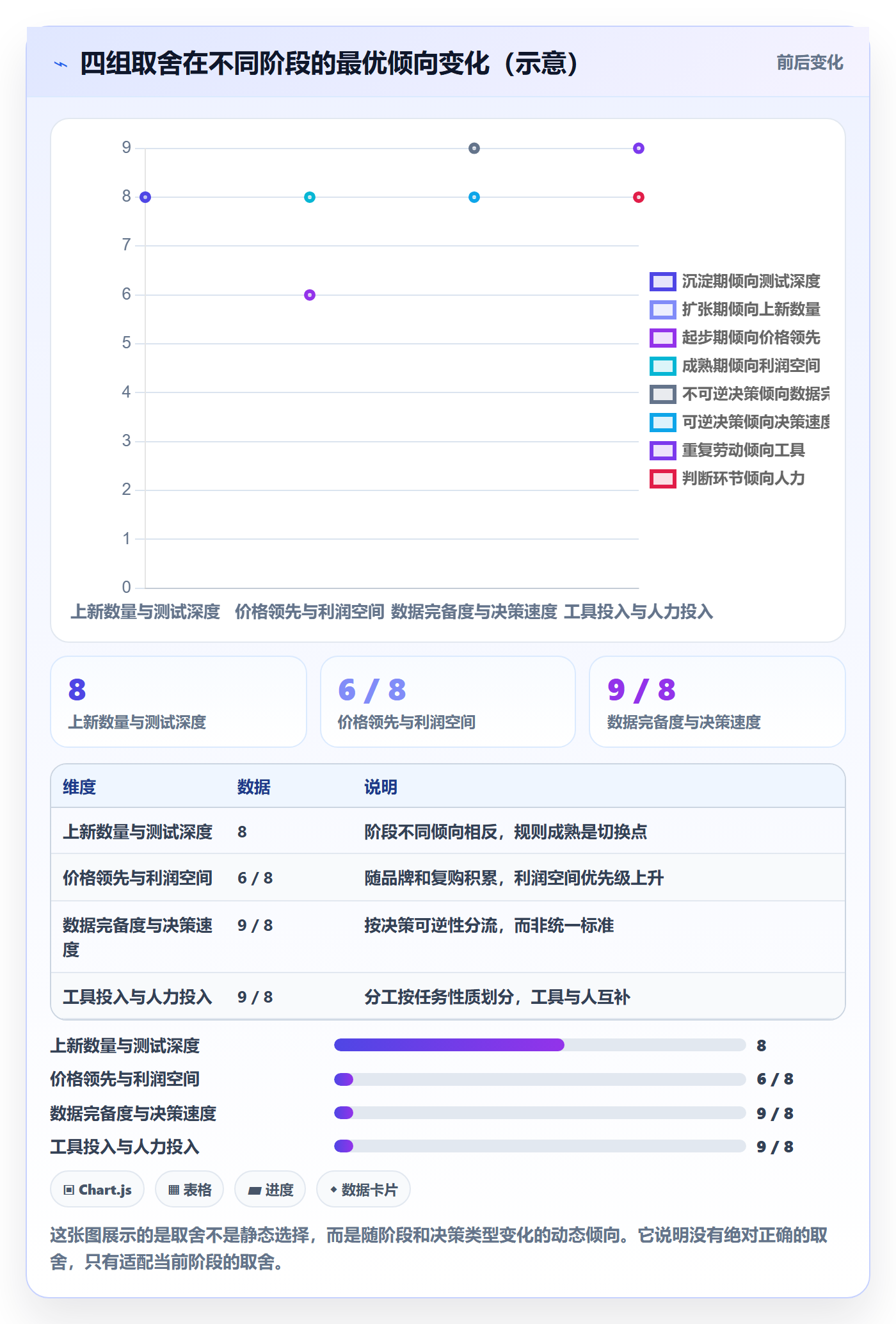The height and width of the screenshot is (1324, 896).
Task: Hide the 成熟期倾向利润空间 series via legend
Action: pos(735,366)
